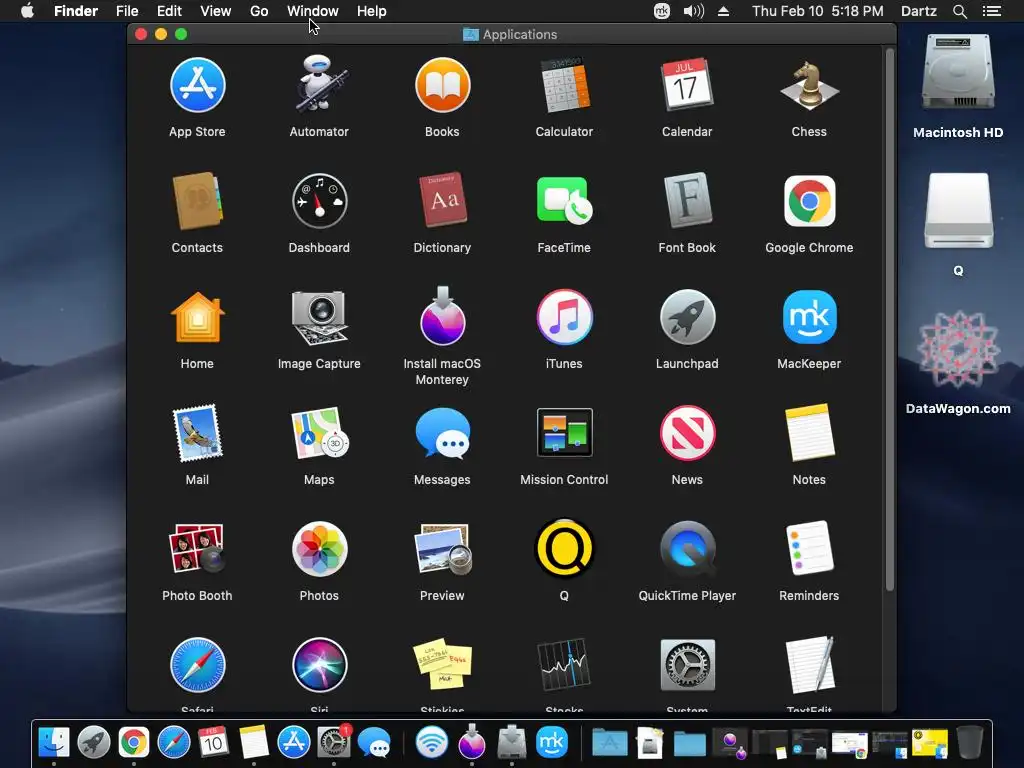The width and height of the screenshot is (1024, 768).
Task: Open the Apple menu
Action: click(x=27, y=10)
